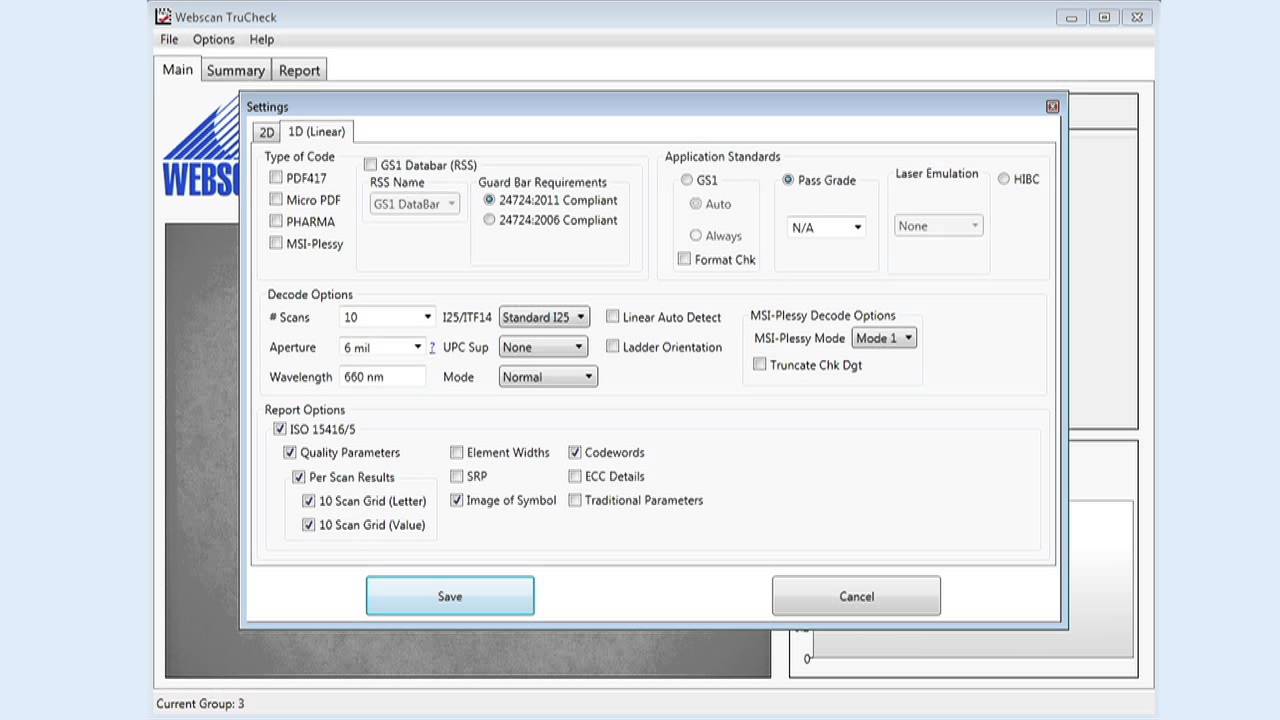
Task: Click the Wavelength 660 nm field
Action: [x=382, y=377]
